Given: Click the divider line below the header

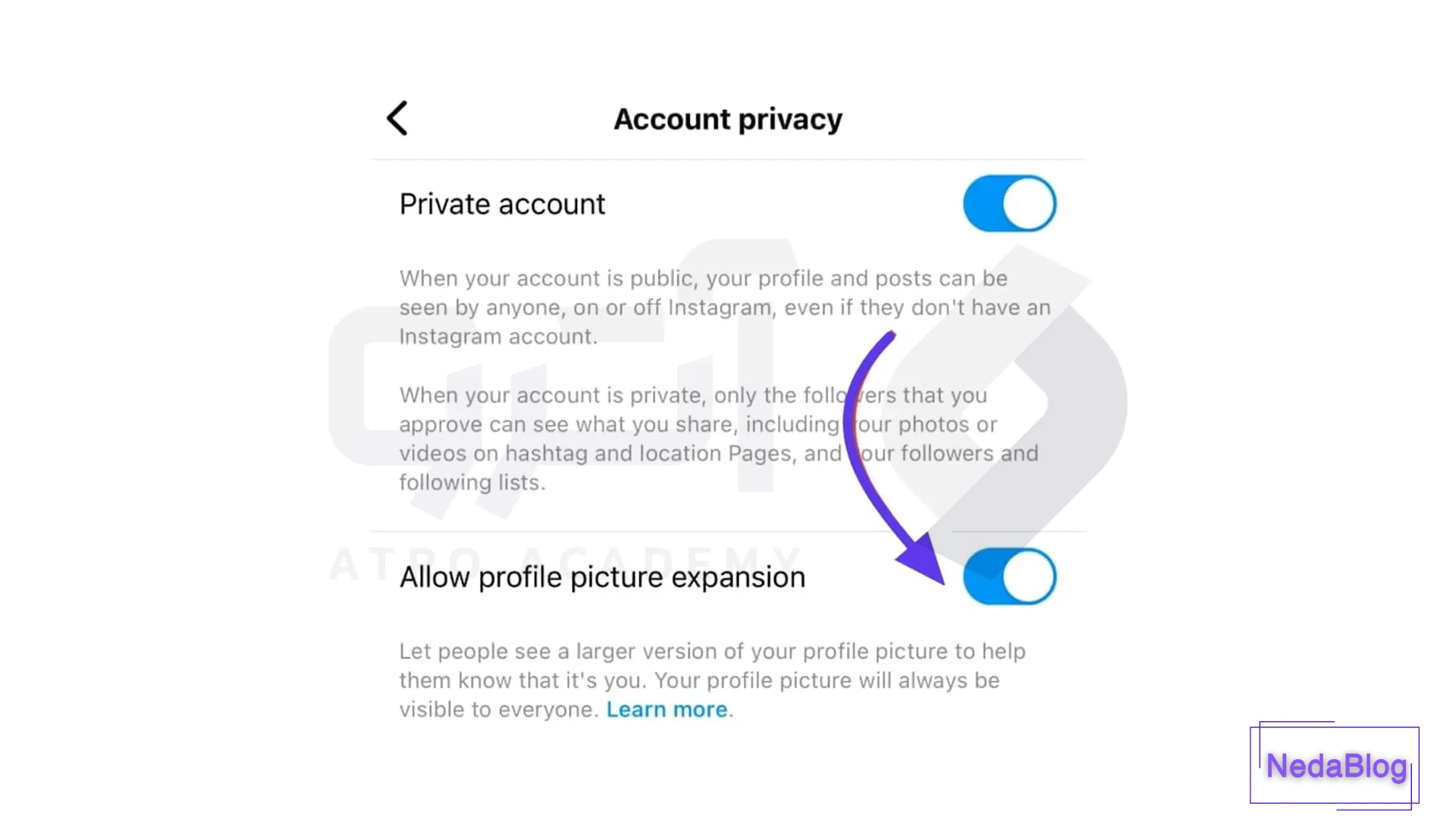Looking at the screenshot, I should 727,159.
